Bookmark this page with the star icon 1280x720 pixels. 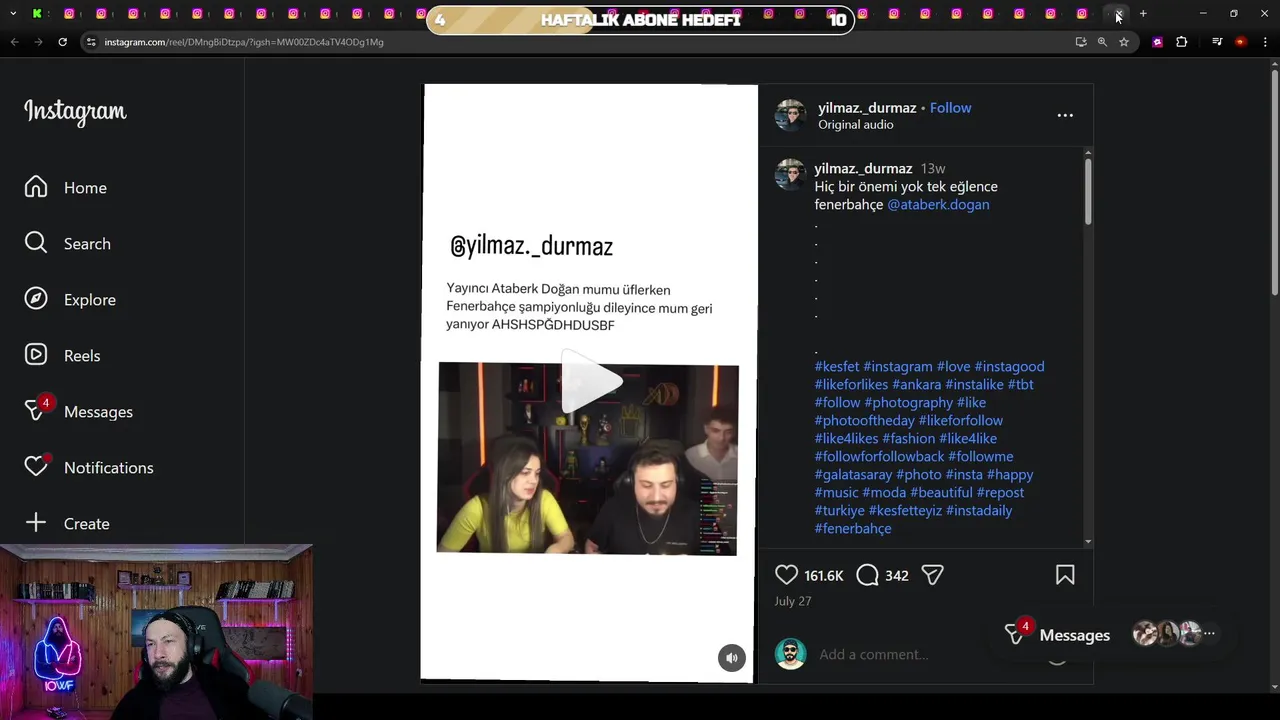click(x=1124, y=42)
